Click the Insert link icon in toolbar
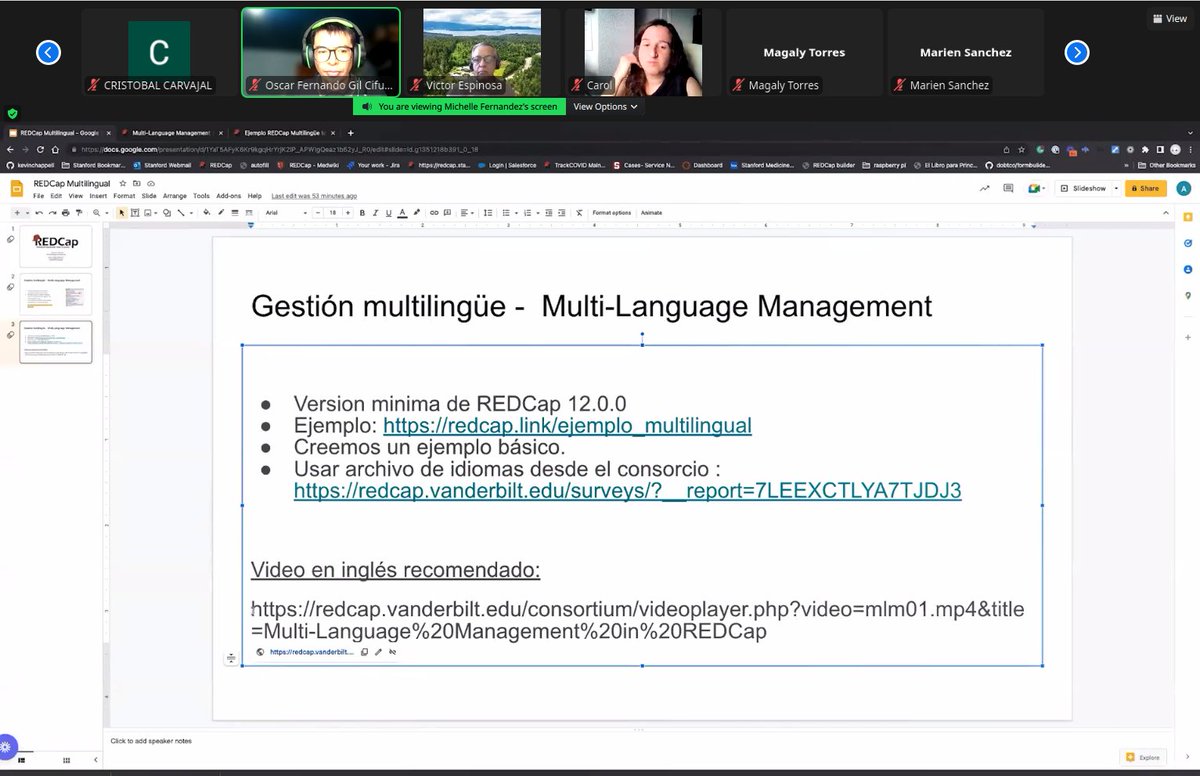Image resolution: width=1200 pixels, height=776 pixels. pyautogui.click(x=434, y=213)
